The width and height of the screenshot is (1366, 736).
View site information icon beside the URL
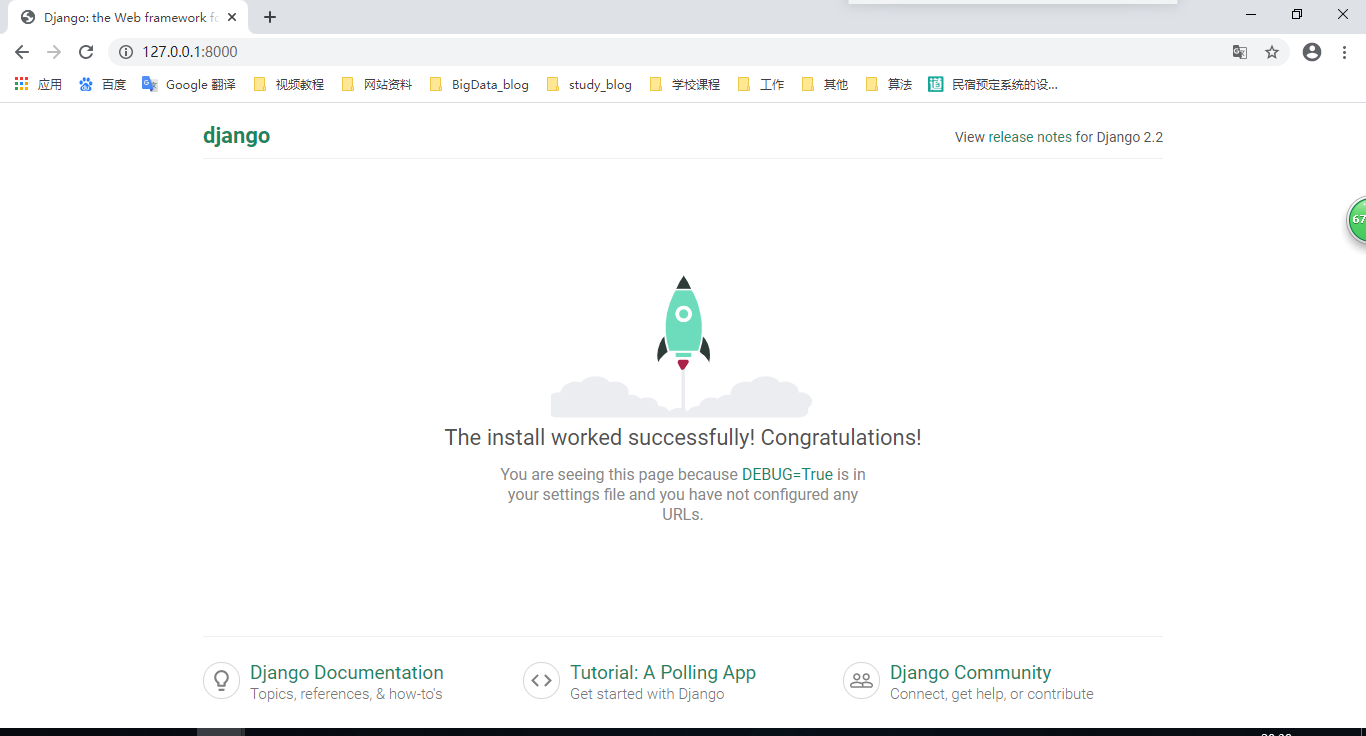(126, 52)
